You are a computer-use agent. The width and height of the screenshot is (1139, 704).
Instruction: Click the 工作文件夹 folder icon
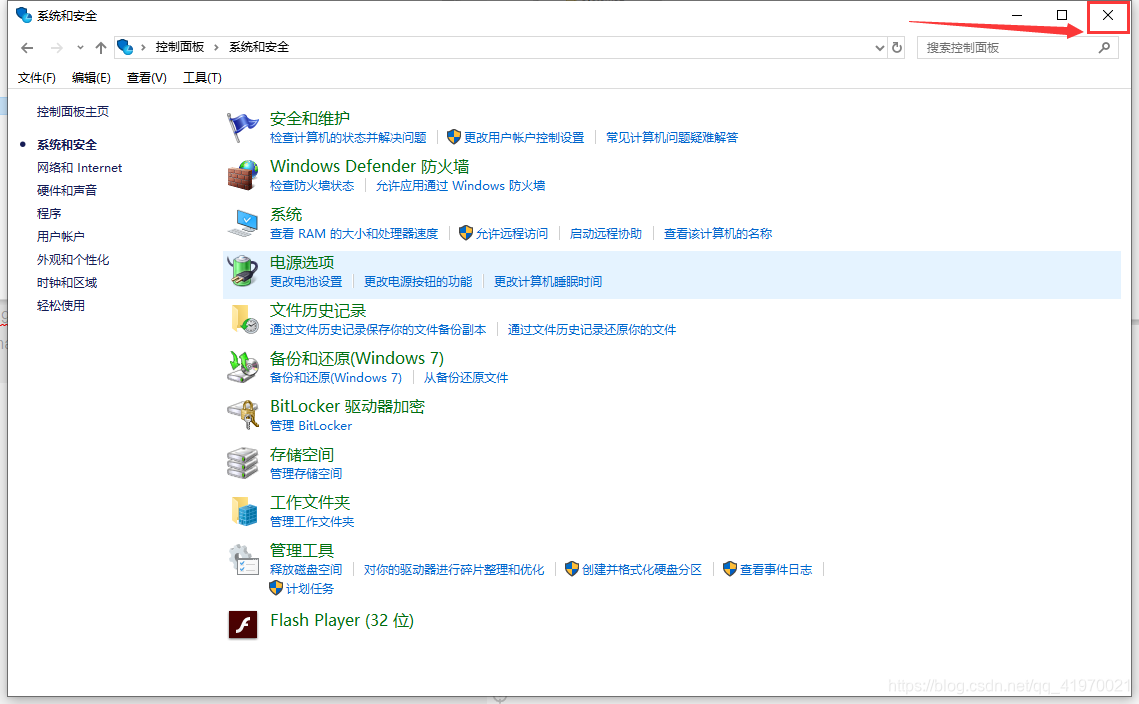click(244, 511)
